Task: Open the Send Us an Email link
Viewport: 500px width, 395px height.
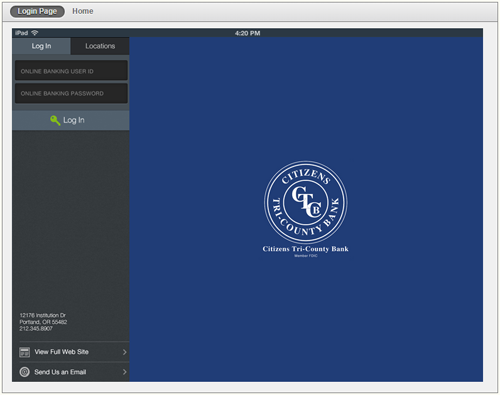Action: point(74,372)
